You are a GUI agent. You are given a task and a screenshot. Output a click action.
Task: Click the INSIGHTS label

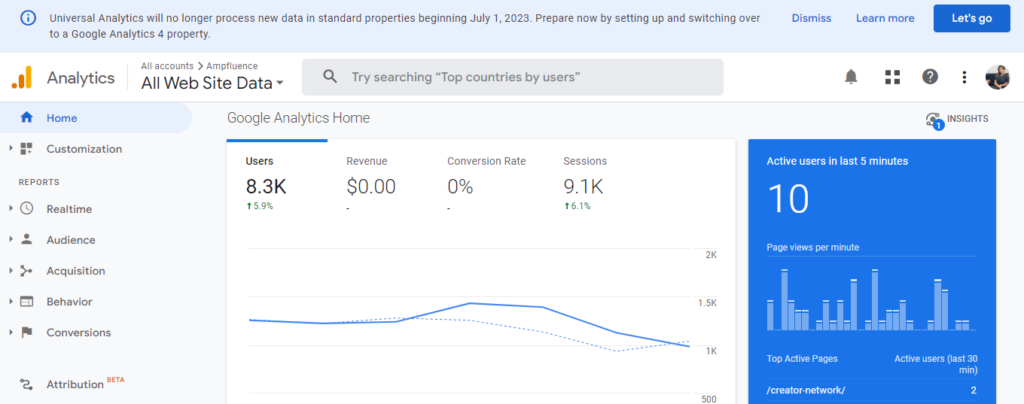[967, 119]
